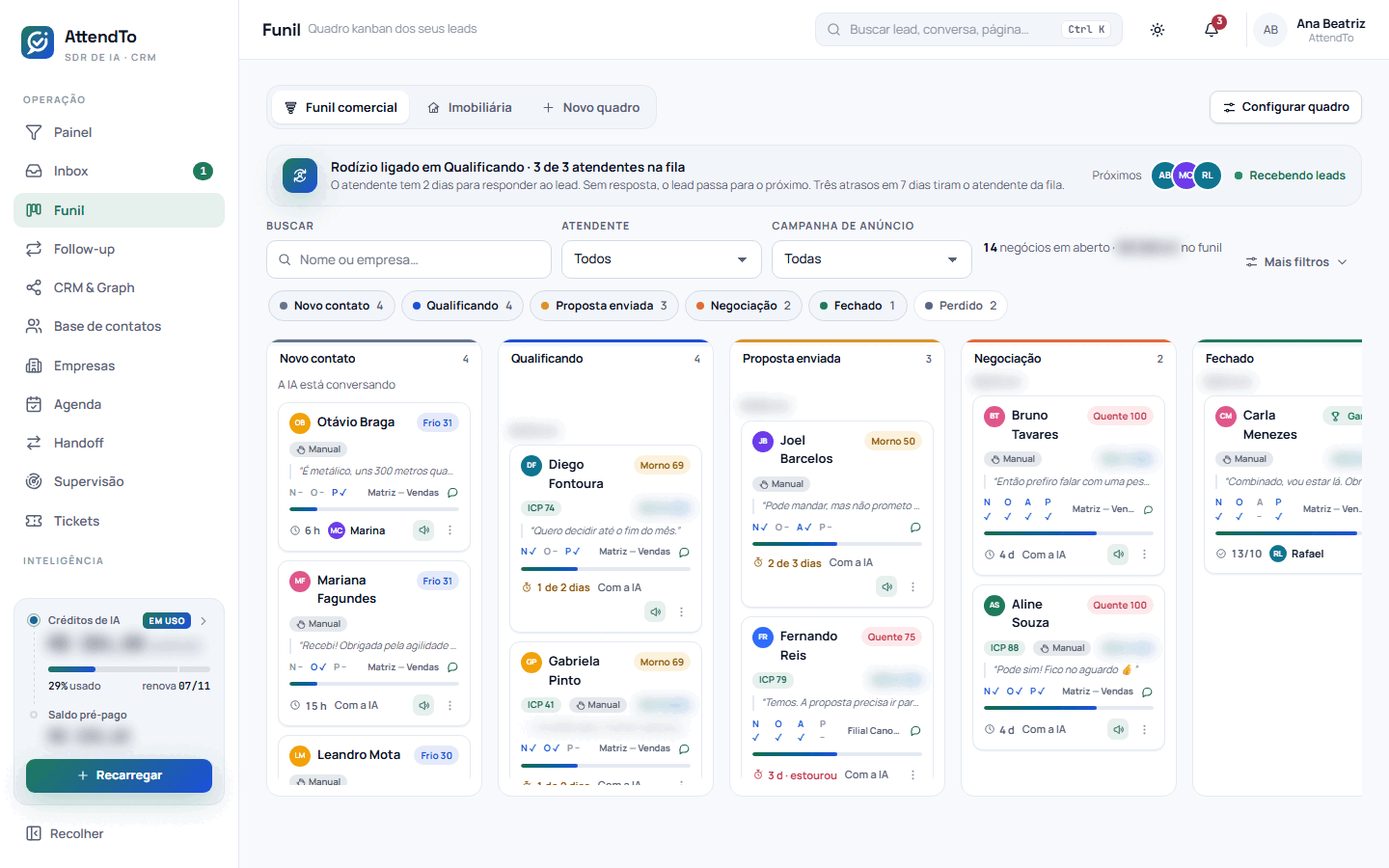Open CRM & Graph in sidebar
The width and height of the screenshot is (1389, 868).
click(119, 287)
